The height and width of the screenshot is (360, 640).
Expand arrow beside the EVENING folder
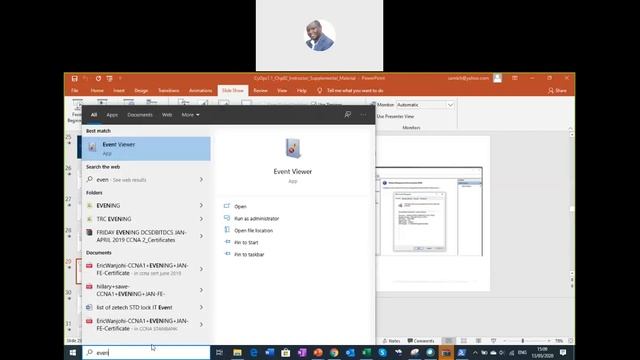coord(201,206)
